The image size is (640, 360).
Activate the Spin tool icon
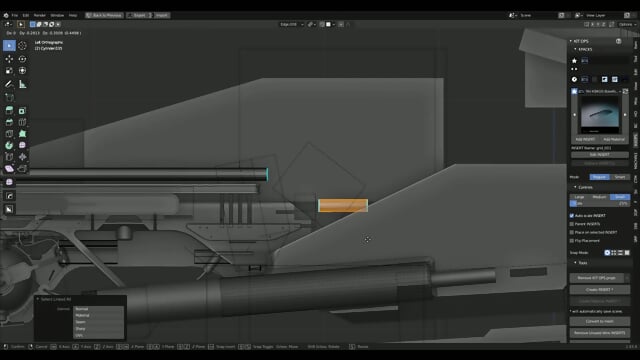click(9, 145)
